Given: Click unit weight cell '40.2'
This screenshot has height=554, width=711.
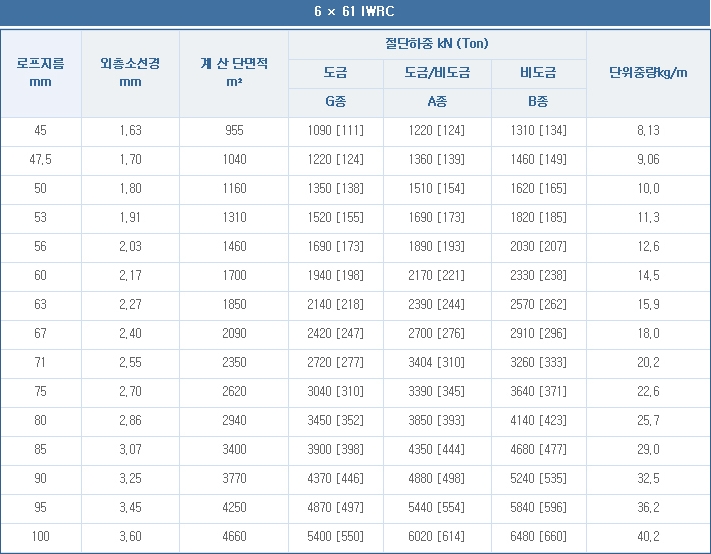Looking at the screenshot, I should tap(648, 536).
